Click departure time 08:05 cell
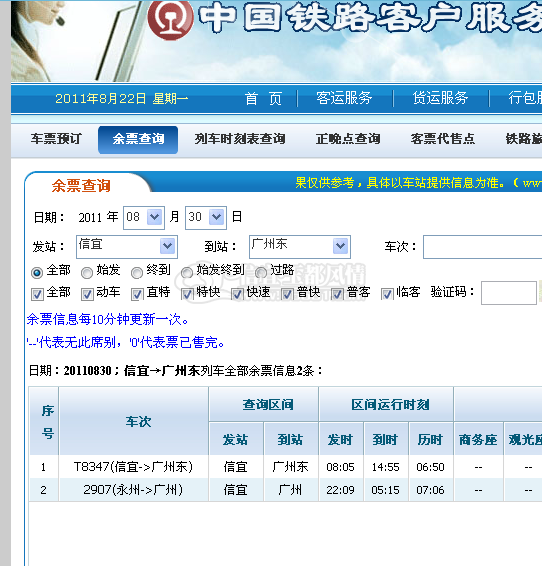The width and height of the screenshot is (542, 566). pyautogui.click(x=340, y=467)
